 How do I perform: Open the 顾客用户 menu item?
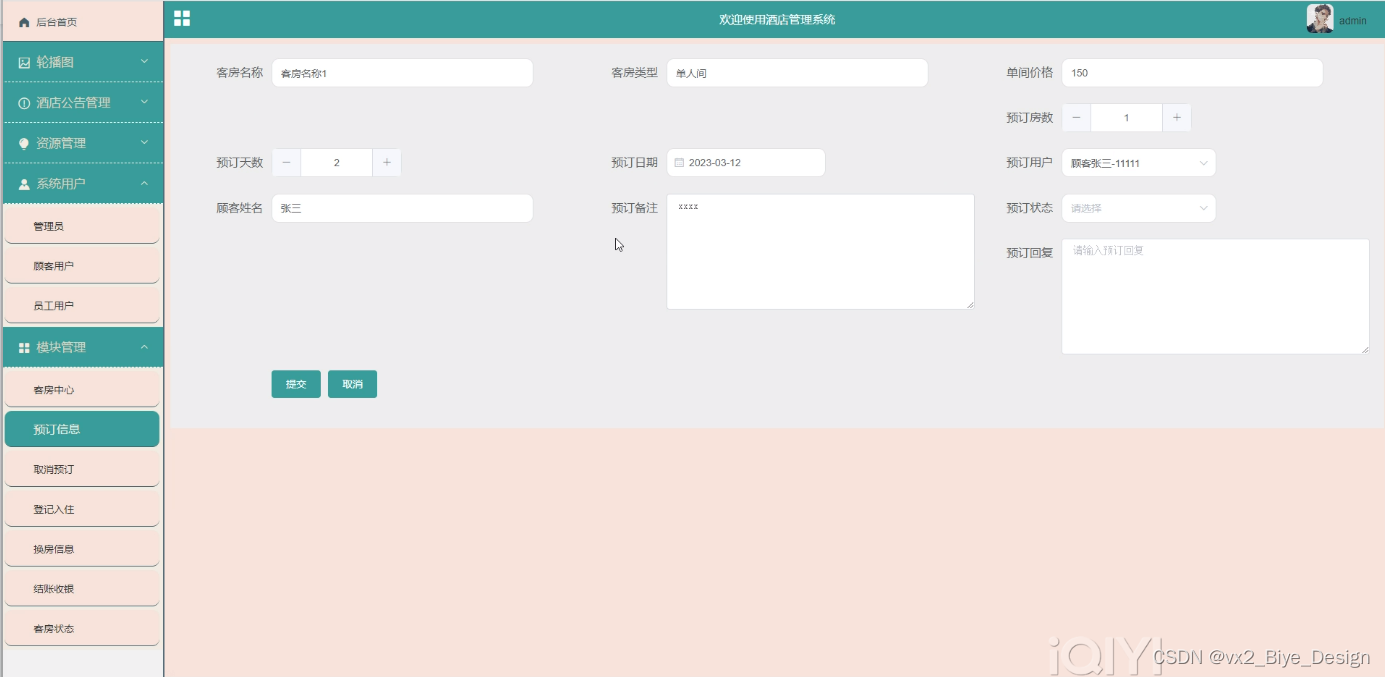(x=82, y=266)
